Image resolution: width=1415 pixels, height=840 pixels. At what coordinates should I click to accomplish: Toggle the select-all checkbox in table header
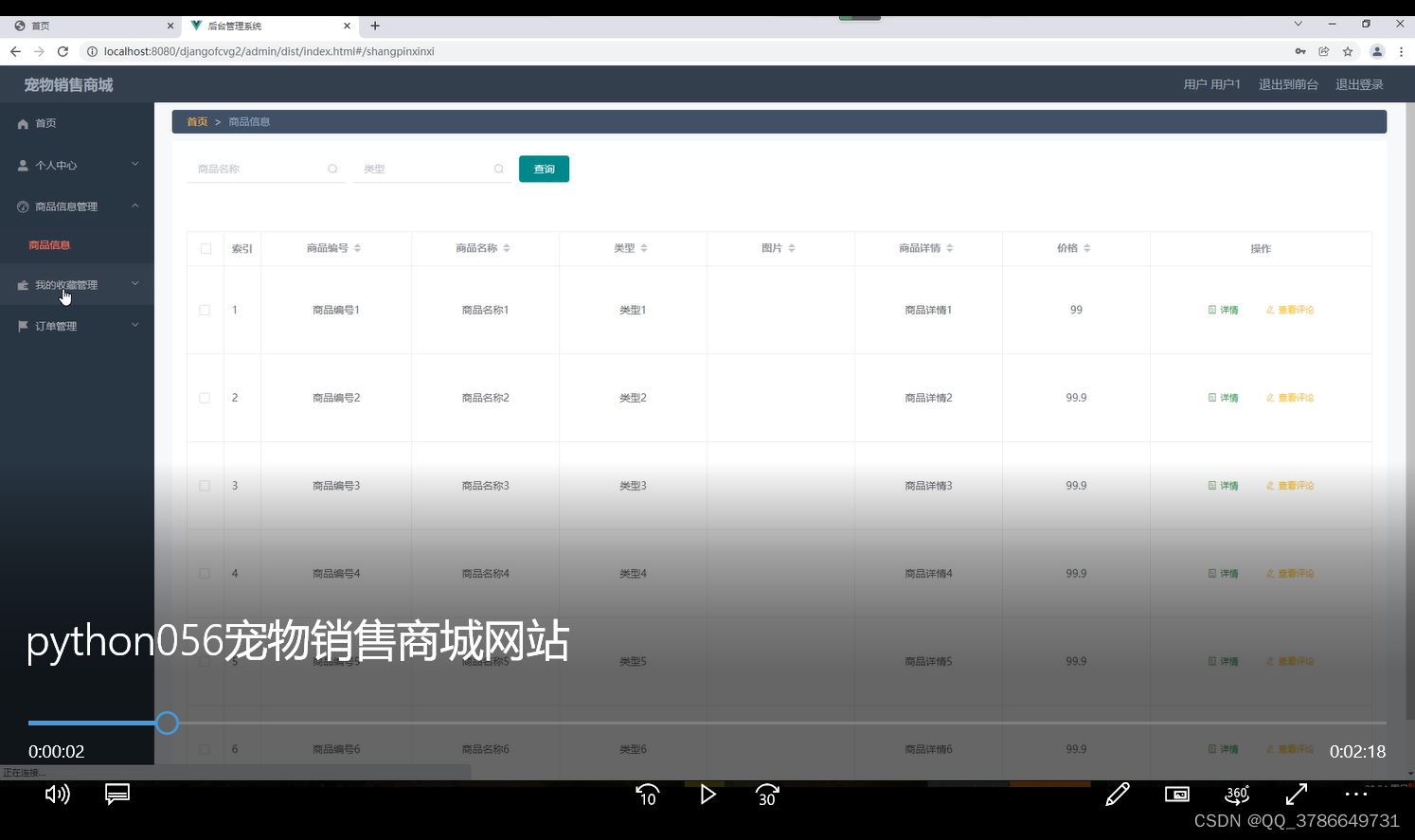tap(206, 248)
